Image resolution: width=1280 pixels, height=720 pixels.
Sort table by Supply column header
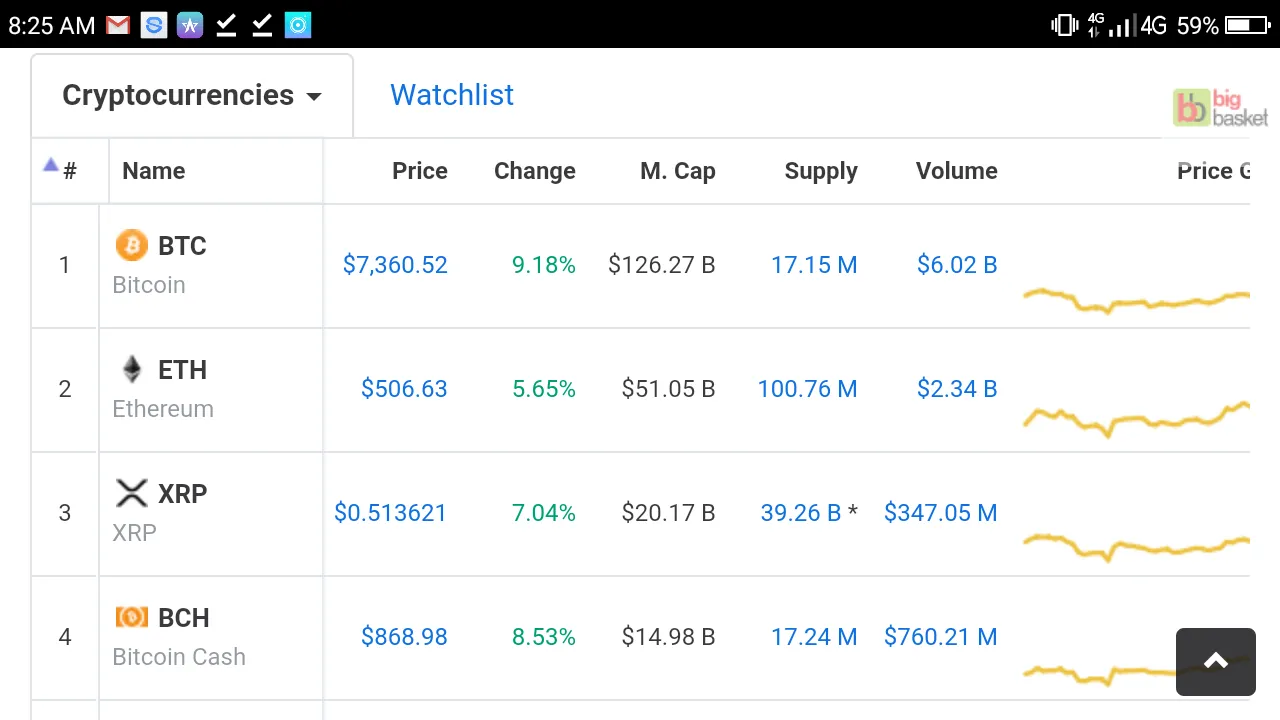coord(821,171)
